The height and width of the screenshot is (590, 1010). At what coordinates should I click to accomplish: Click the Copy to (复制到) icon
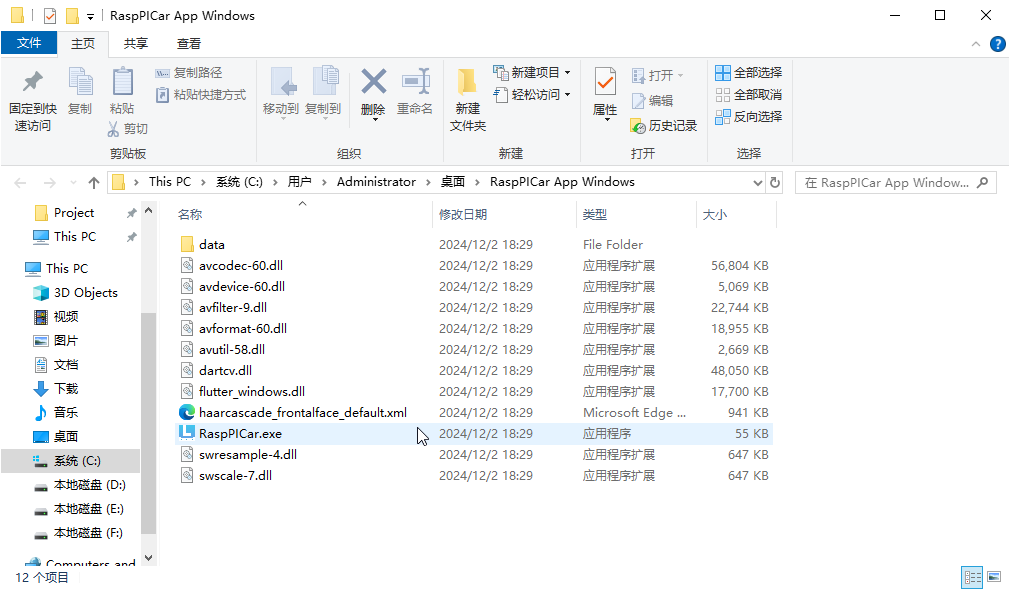coord(325,82)
